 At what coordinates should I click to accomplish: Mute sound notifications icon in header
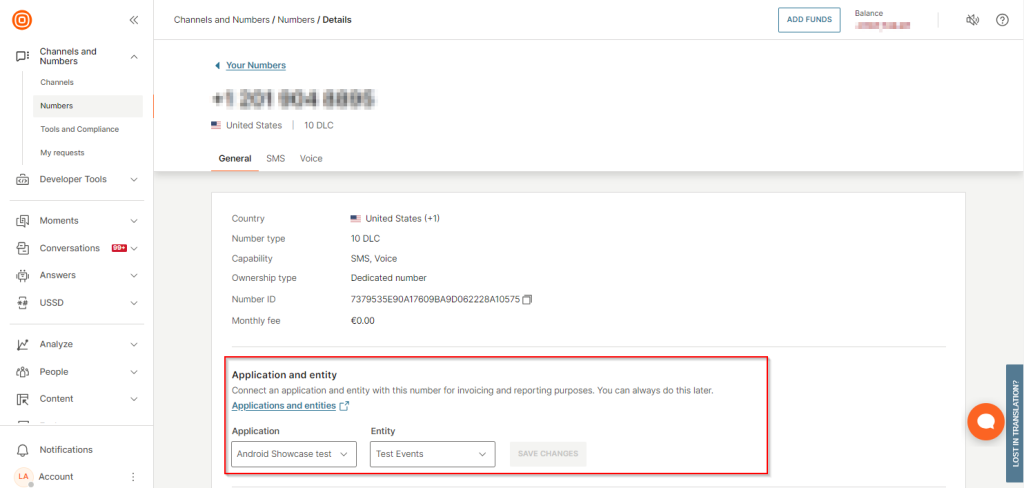pos(972,20)
